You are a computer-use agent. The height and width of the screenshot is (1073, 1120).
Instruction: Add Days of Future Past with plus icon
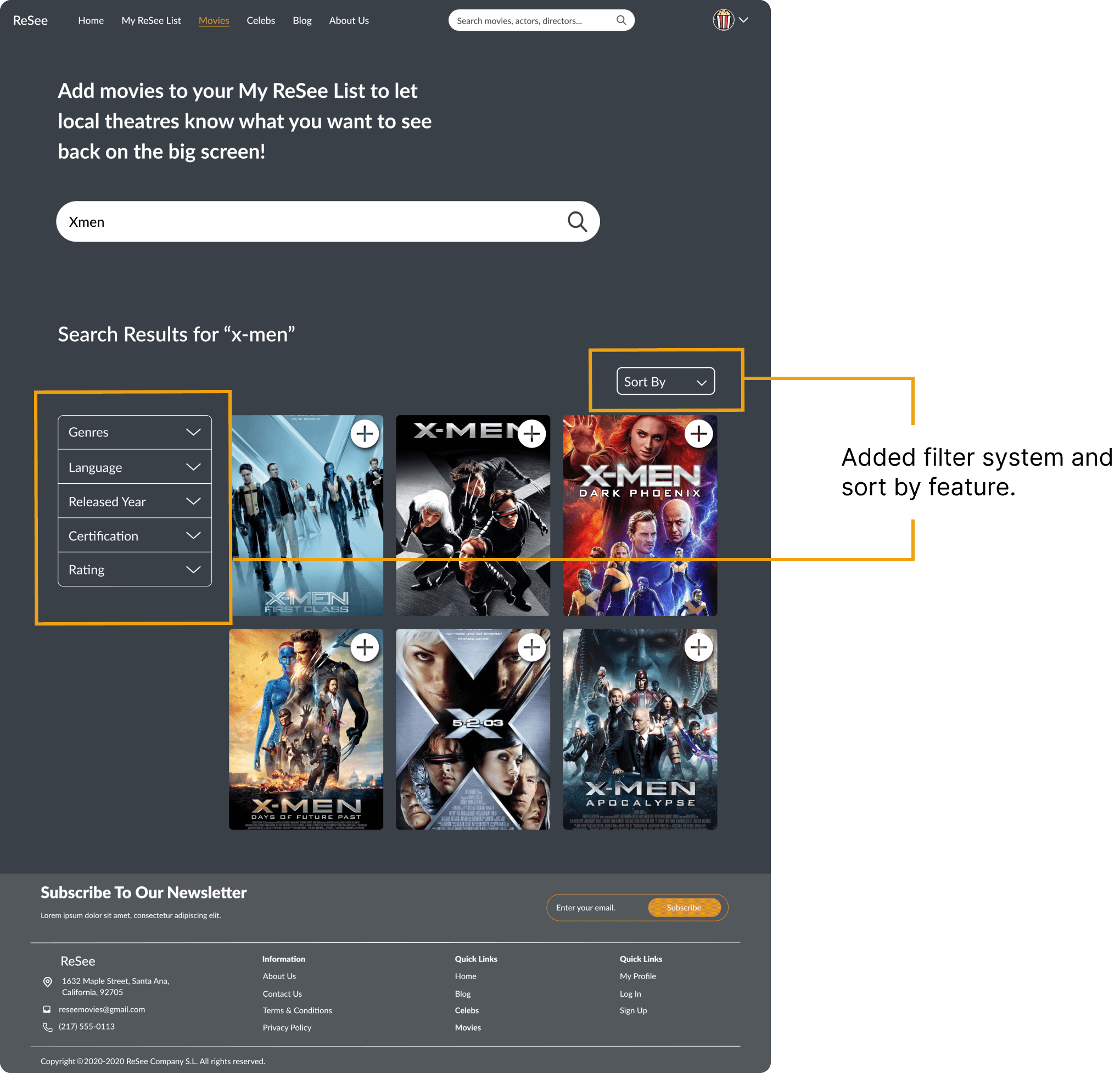click(x=365, y=647)
